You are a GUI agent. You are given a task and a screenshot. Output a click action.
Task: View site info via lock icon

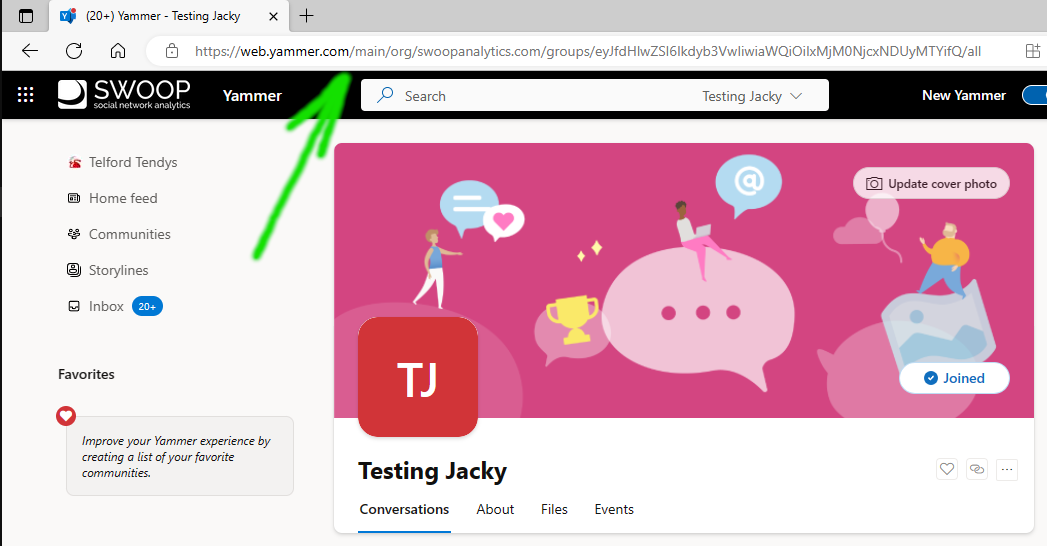(172, 51)
